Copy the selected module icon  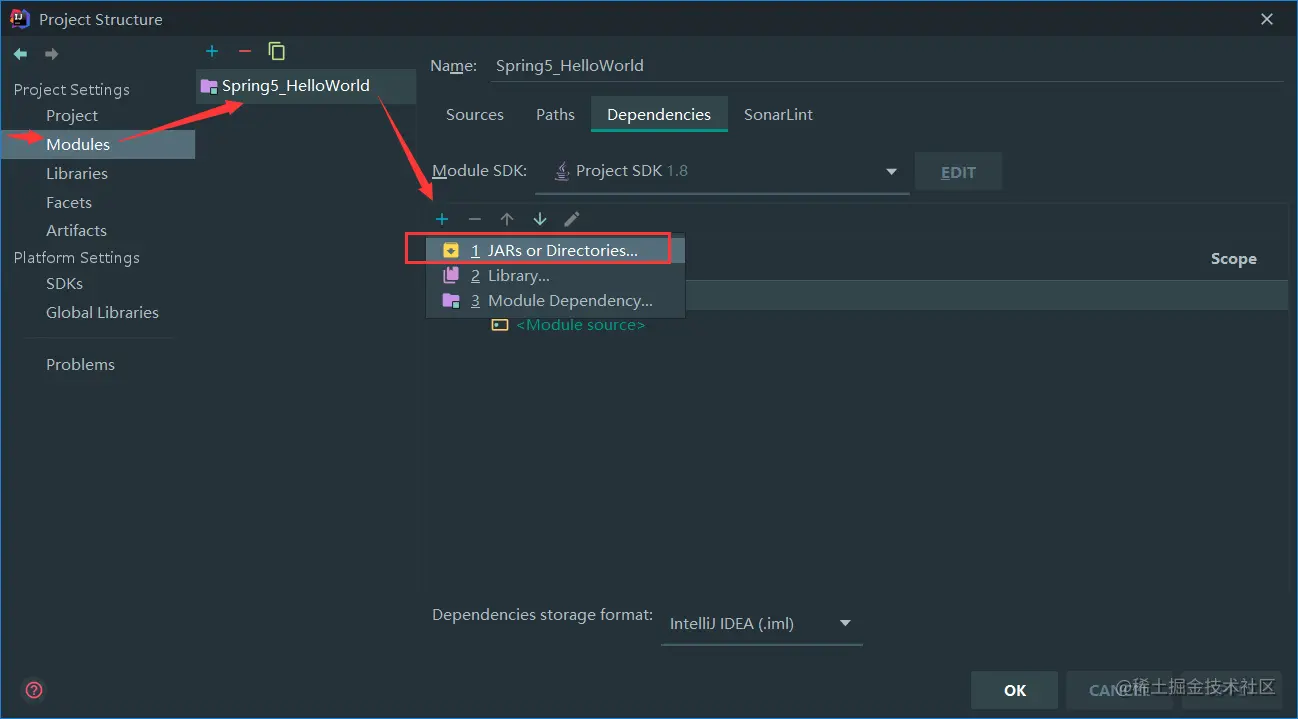(277, 51)
